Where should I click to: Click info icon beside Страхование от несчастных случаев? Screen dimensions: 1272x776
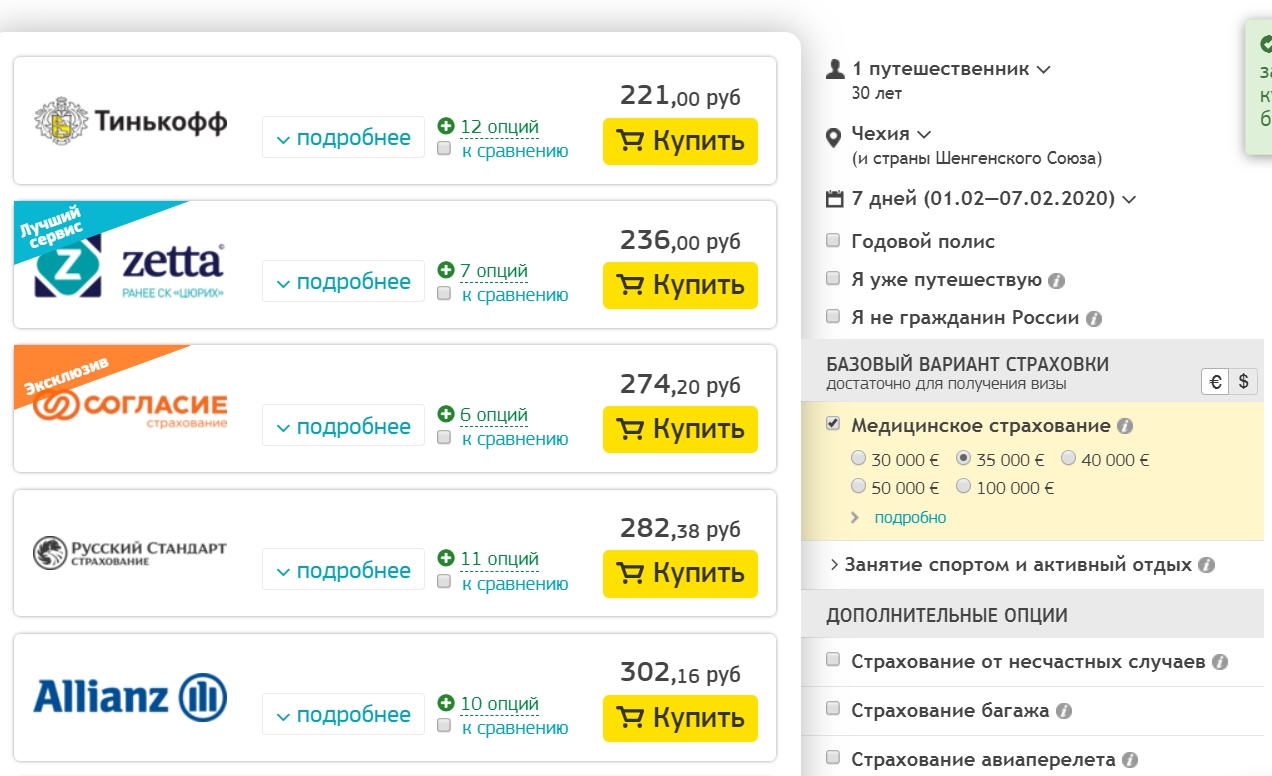point(1220,663)
